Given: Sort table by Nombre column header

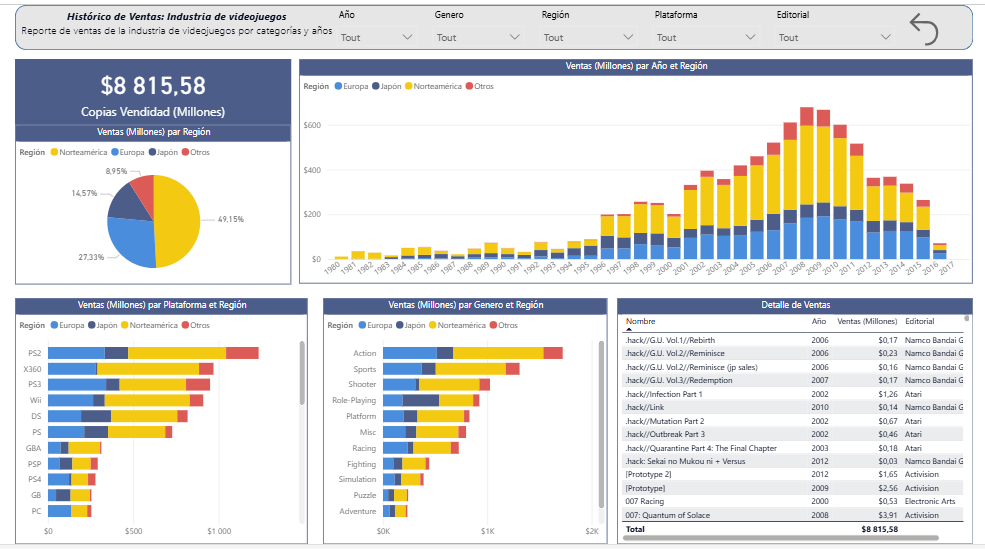Looking at the screenshot, I should coord(641,322).
